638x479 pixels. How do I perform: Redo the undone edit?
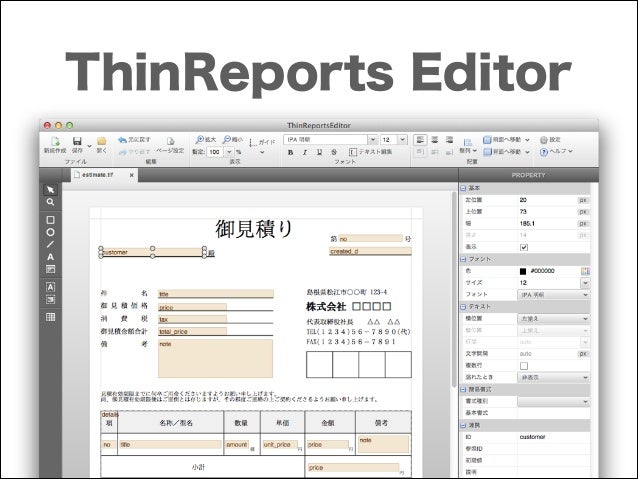tap(134, 151)
